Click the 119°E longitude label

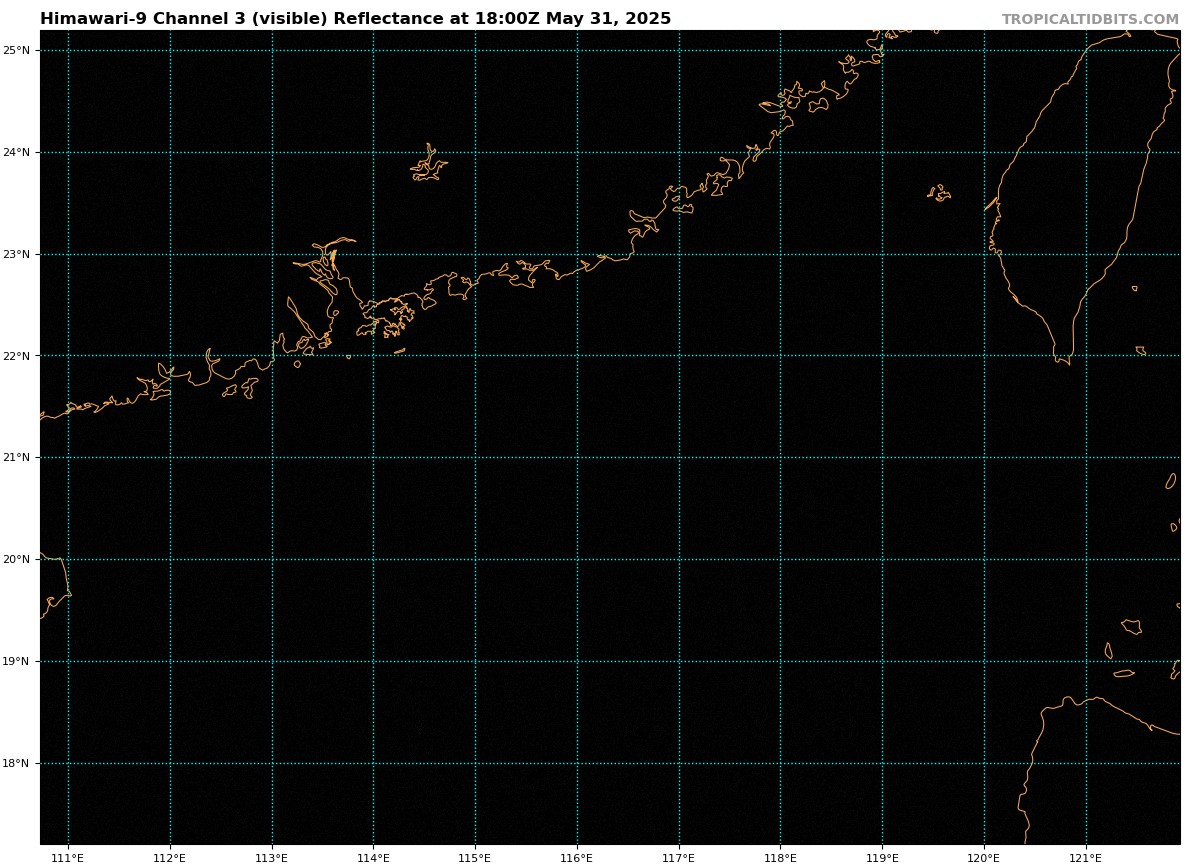[x=882, y=858]
